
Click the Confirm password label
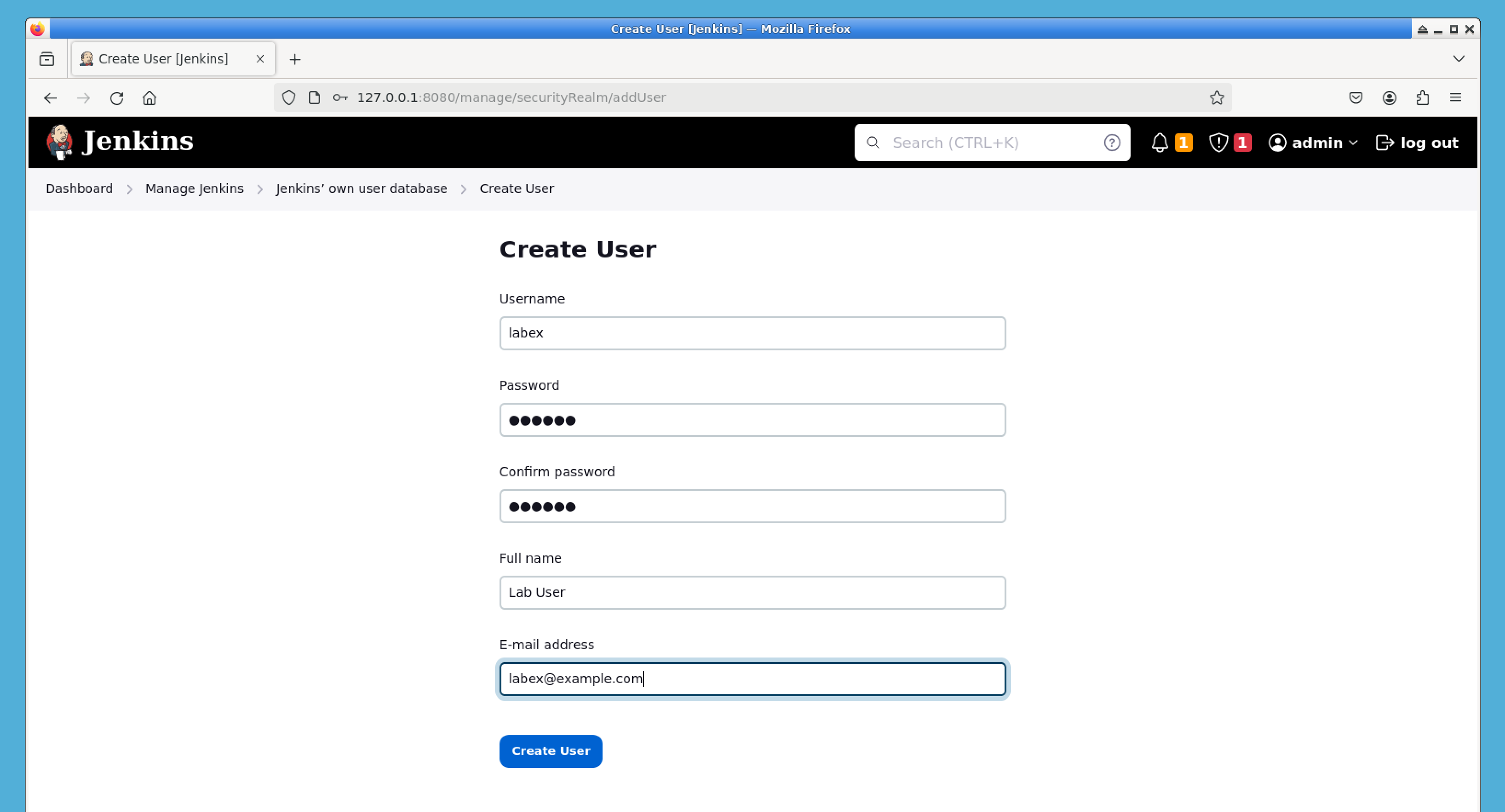point(557,472)
